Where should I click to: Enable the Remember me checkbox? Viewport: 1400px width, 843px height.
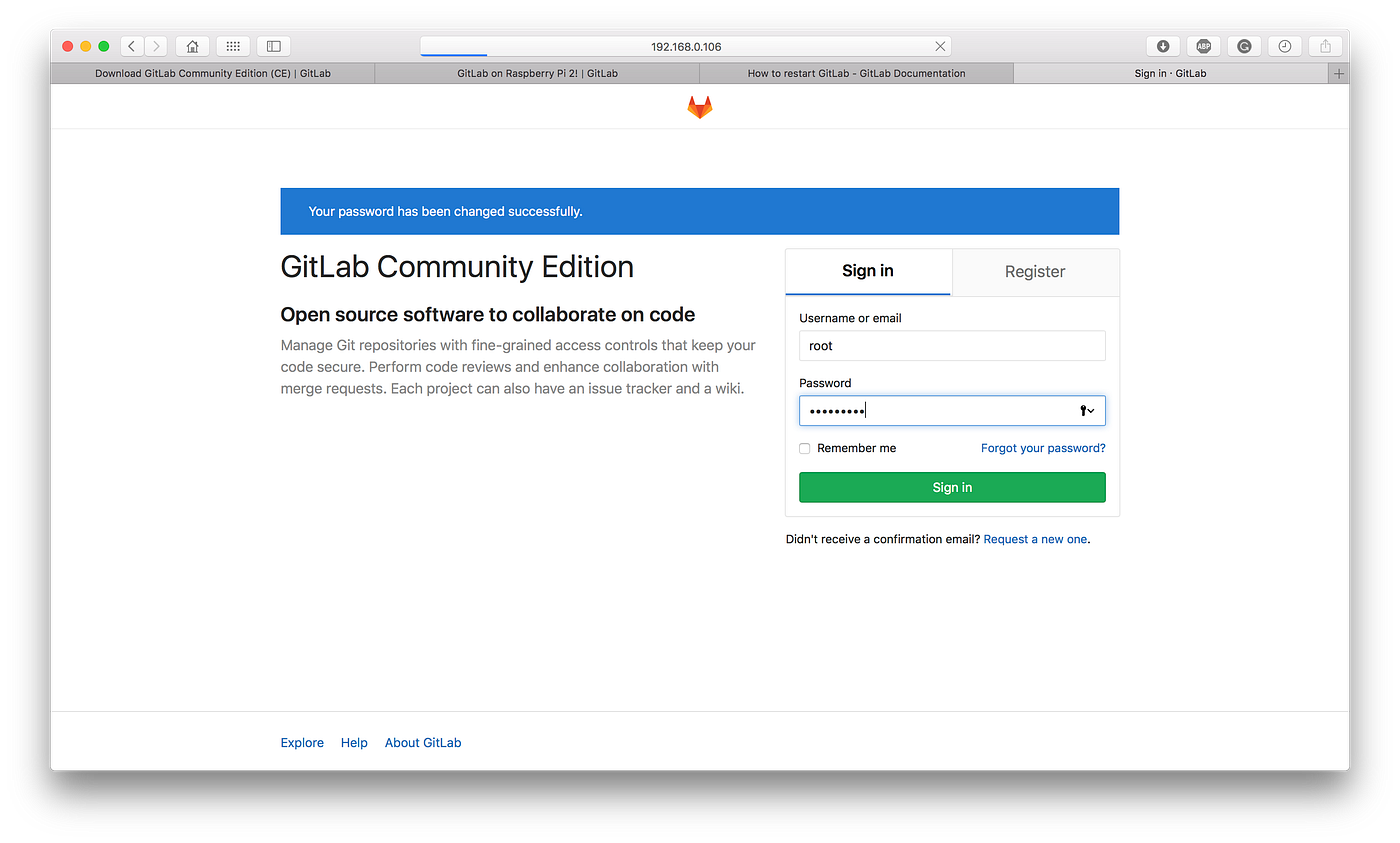804,448
